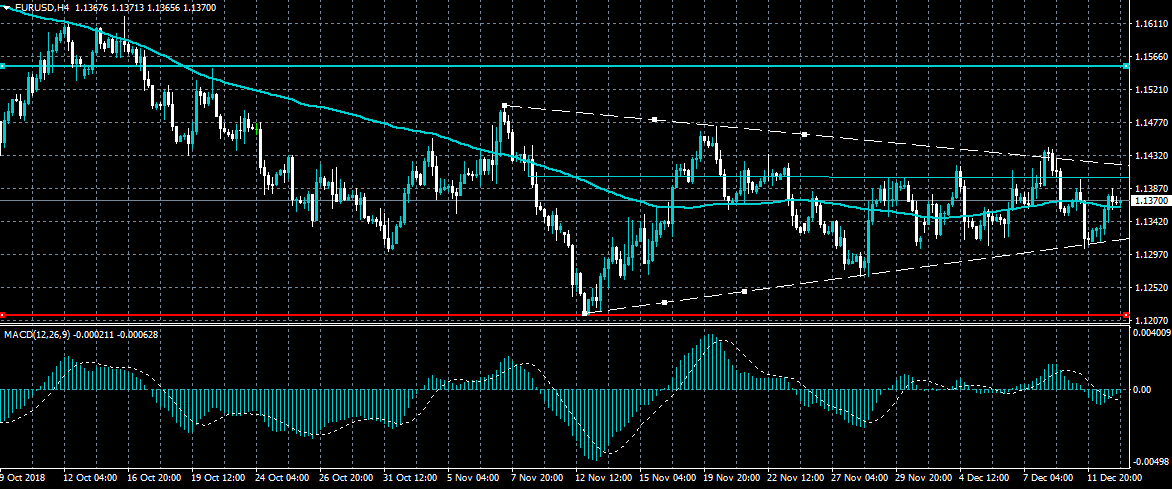Click the 19 Oct 12:00 time label
Screen dimensions: 1172x489
point(218,477)
